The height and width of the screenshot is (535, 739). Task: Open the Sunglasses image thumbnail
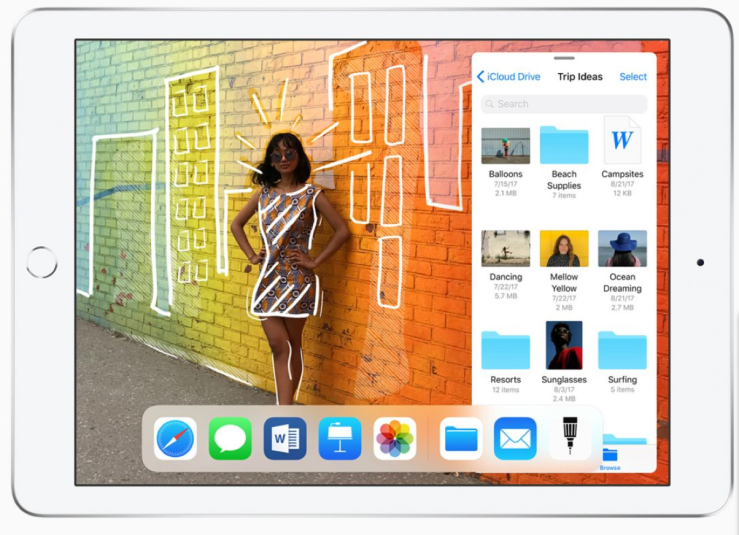coord(564,345)
